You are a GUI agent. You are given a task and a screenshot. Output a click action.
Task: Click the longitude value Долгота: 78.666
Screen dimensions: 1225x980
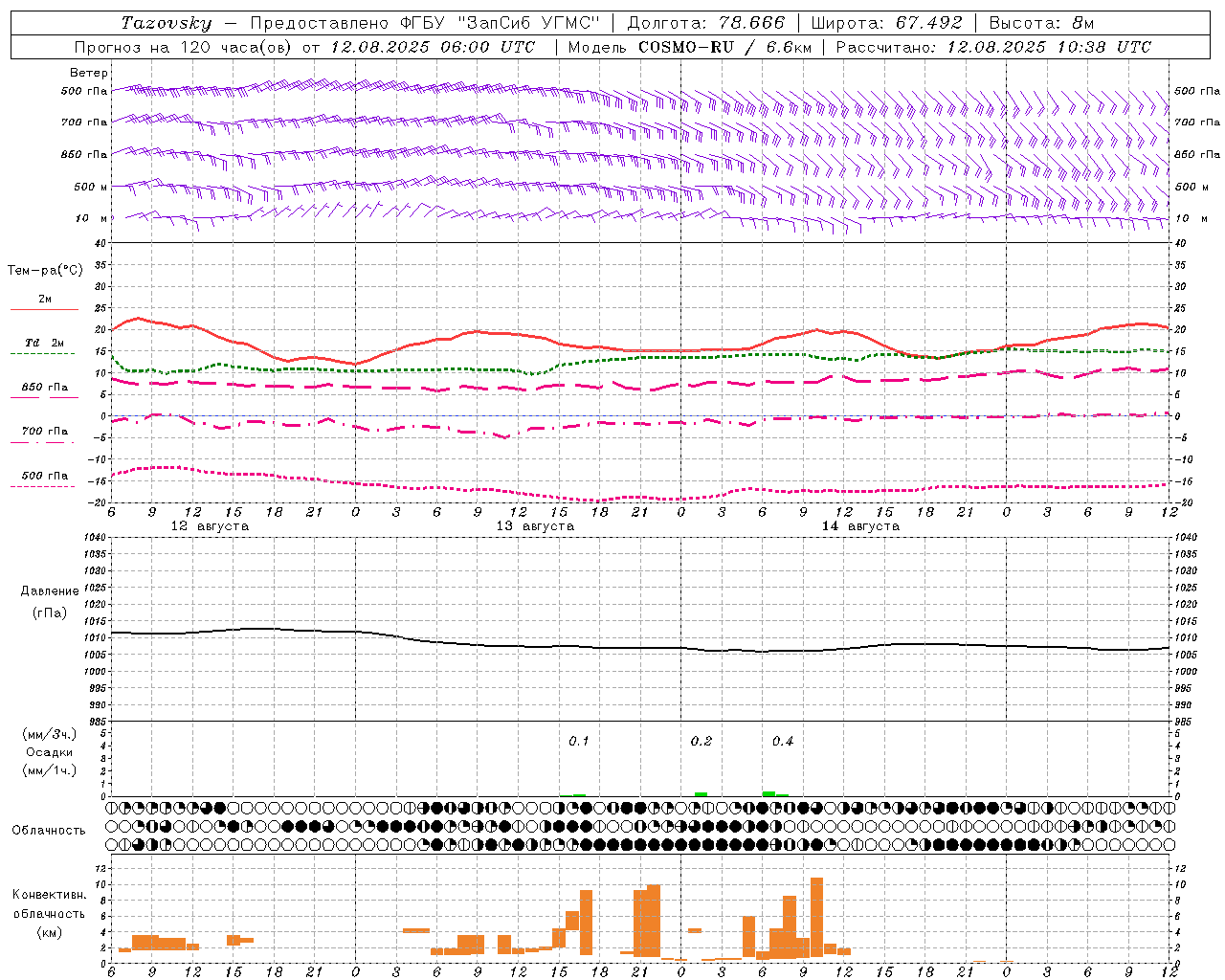click(705, 23)
